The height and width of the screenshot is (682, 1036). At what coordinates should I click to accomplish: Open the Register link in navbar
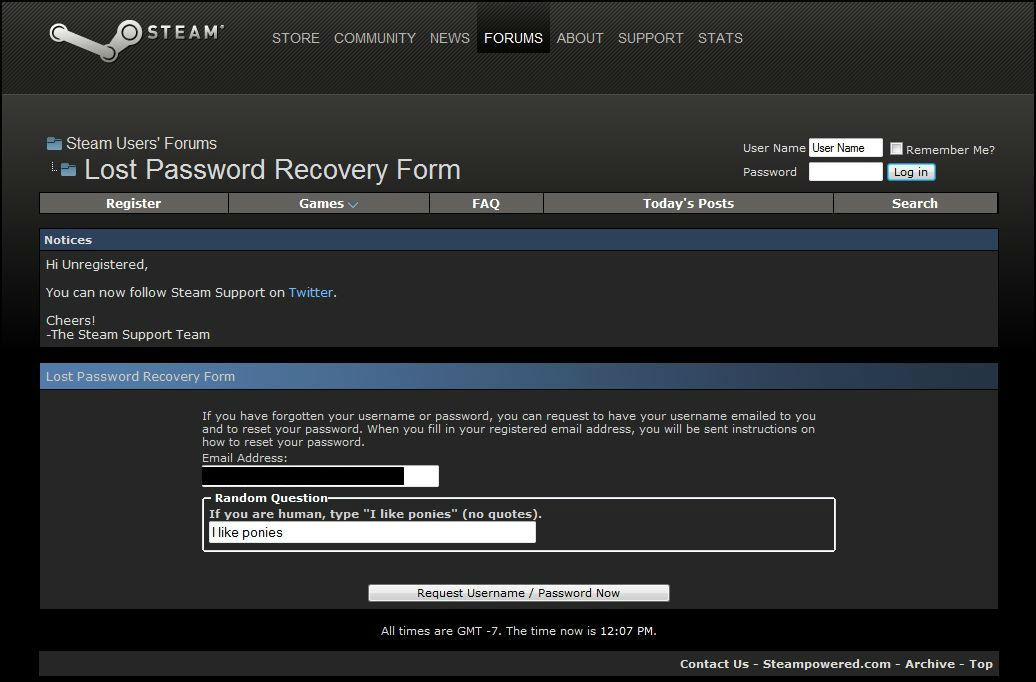tap(133, 204)
